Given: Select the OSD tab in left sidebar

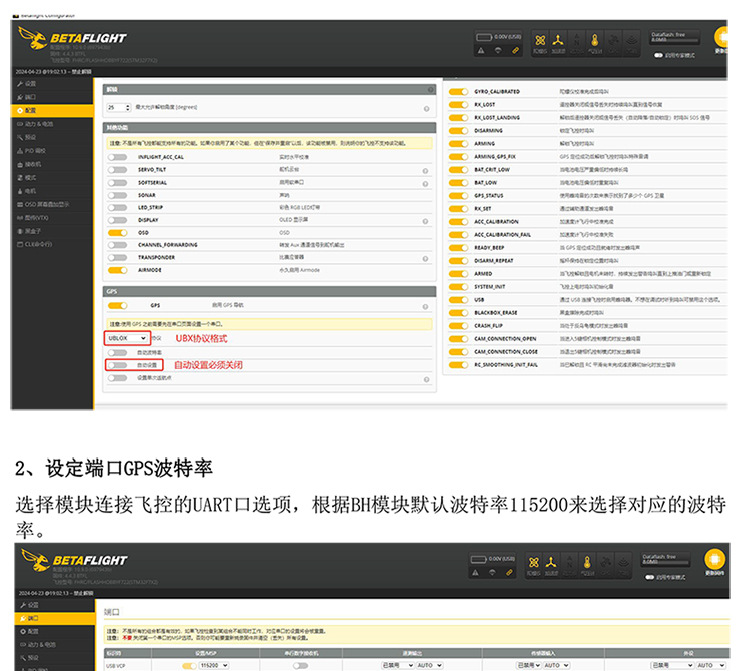Looking at the screenshot, I should pos(43,204).
